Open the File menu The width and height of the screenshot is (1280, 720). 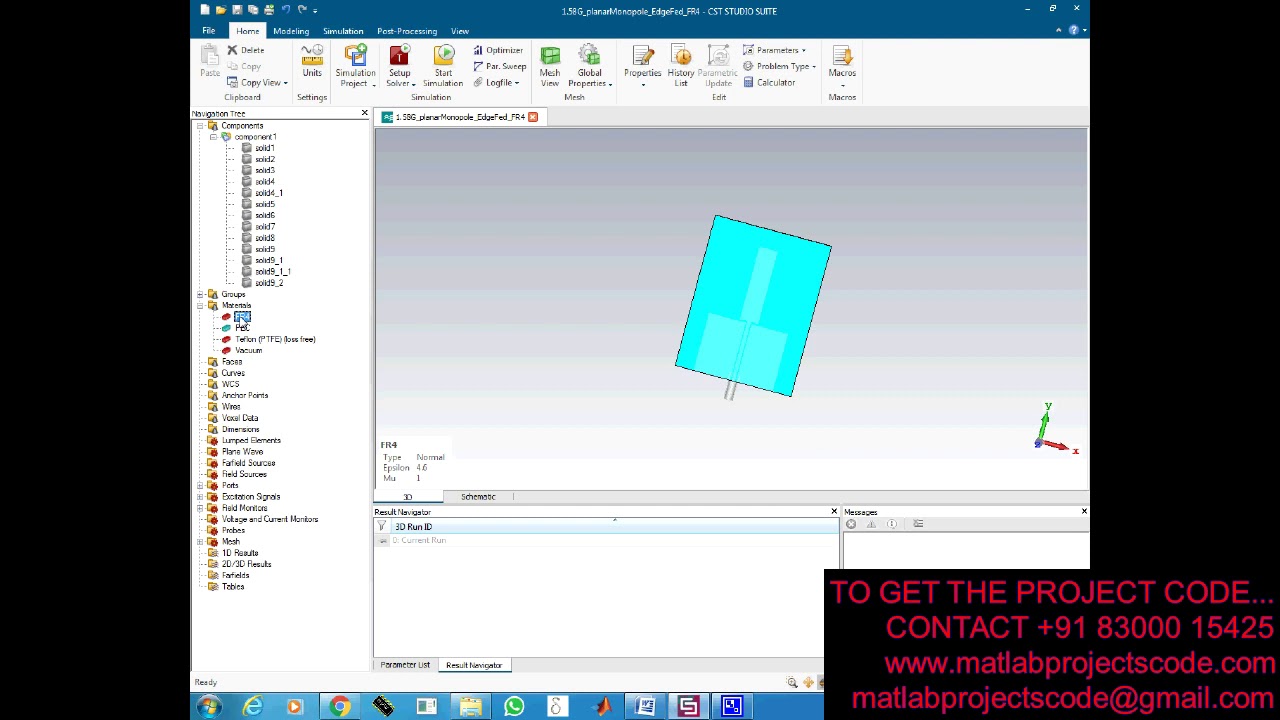(x=209, y=31)
